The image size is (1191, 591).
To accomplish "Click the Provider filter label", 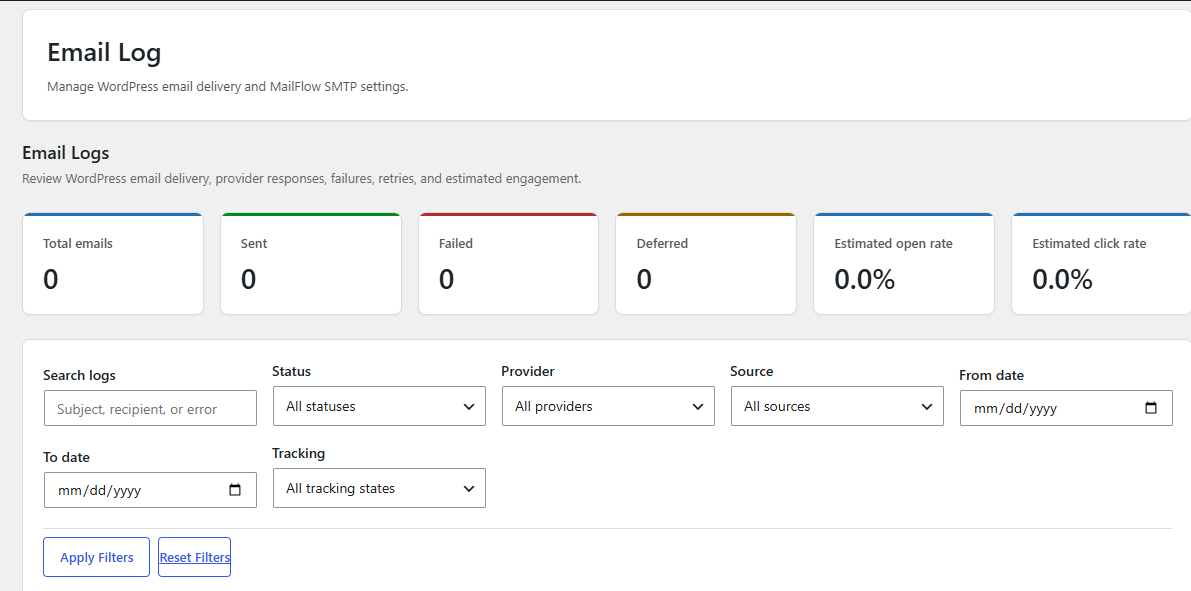I will tap(528, 371).
